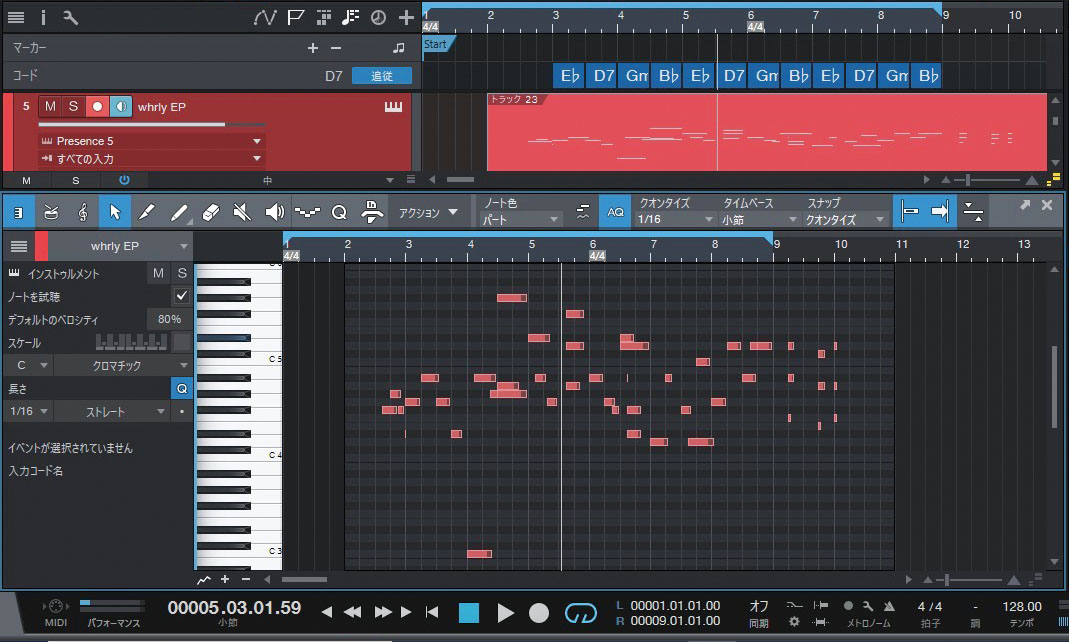
Task: Open the inspector with the i icon
Action: [43, 17]
